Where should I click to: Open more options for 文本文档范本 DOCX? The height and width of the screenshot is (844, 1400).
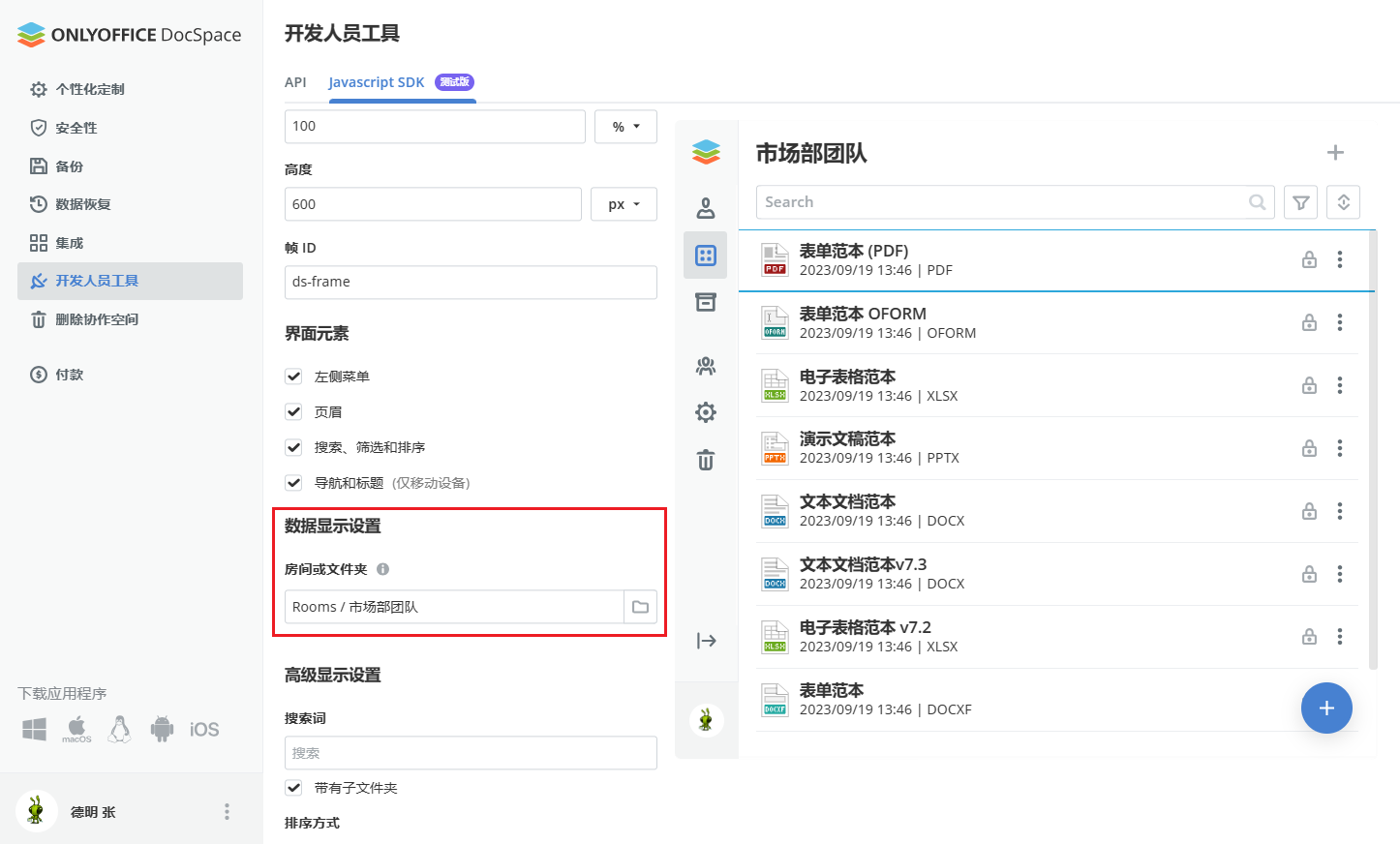[x=1340, y=511]
